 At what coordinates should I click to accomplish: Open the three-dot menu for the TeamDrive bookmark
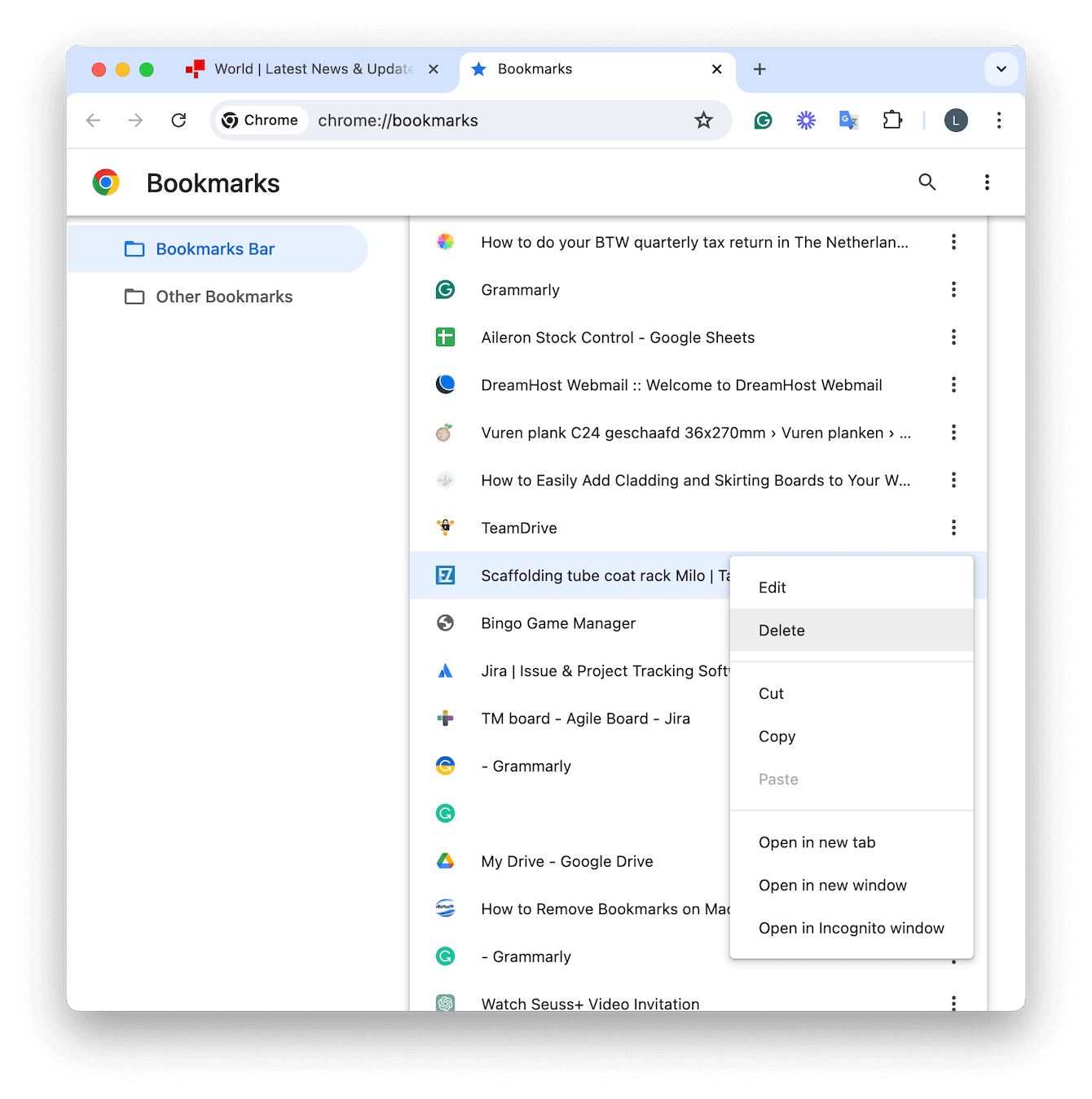click(953, 527)
